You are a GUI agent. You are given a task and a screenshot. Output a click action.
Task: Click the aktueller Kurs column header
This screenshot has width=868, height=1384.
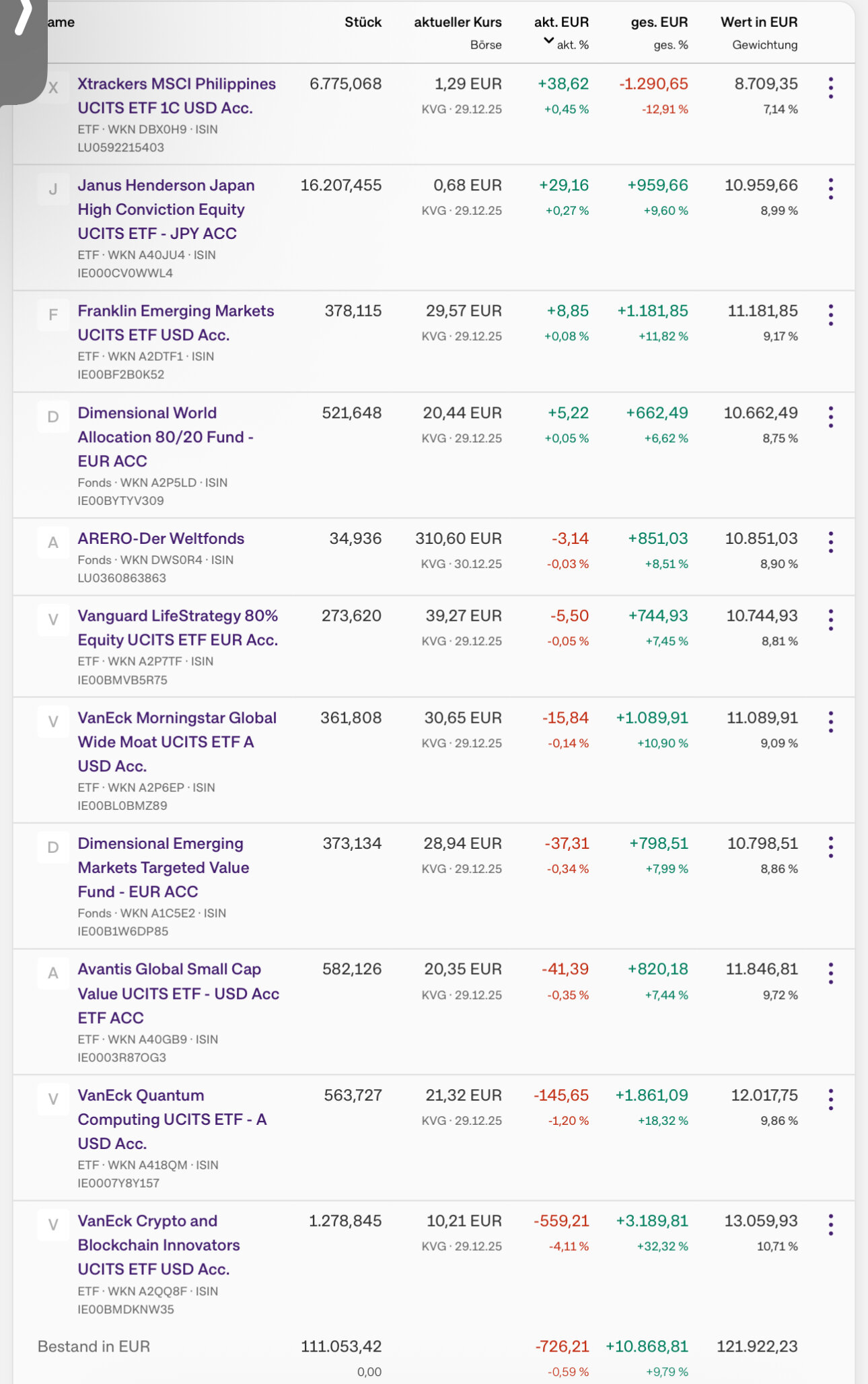coord(458,22)
